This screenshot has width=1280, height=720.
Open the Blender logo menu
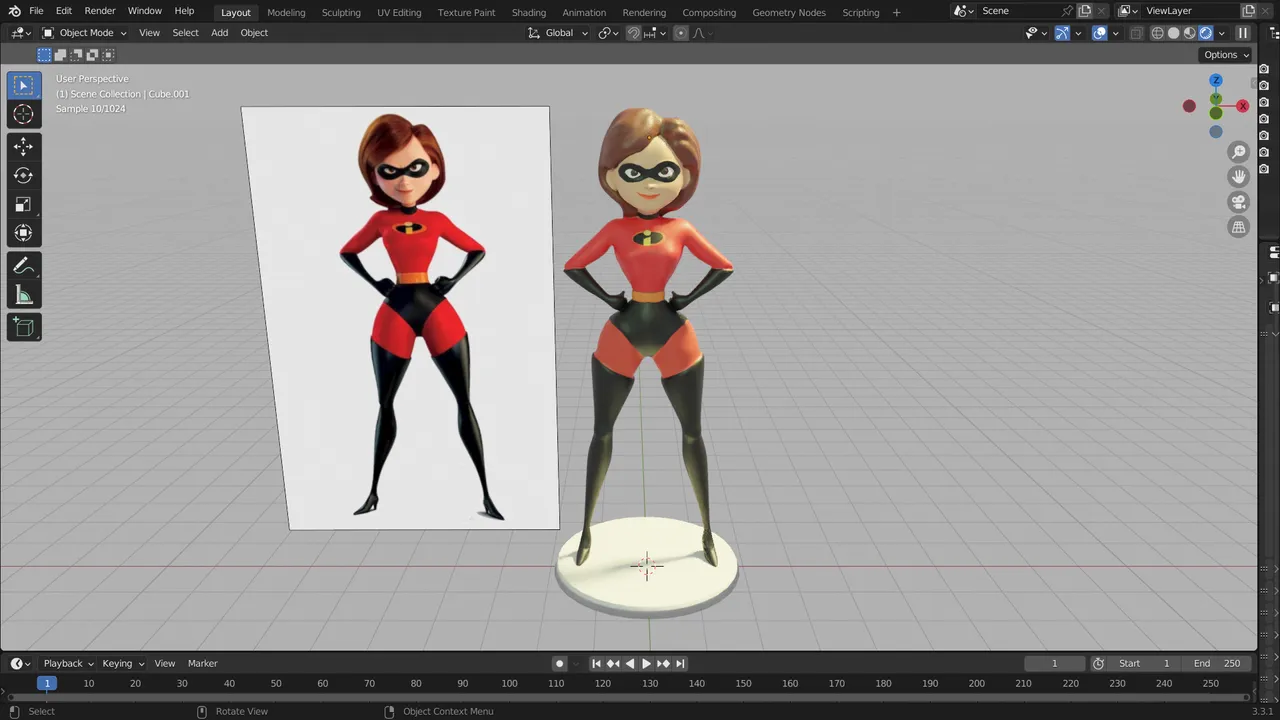point(14,11)
